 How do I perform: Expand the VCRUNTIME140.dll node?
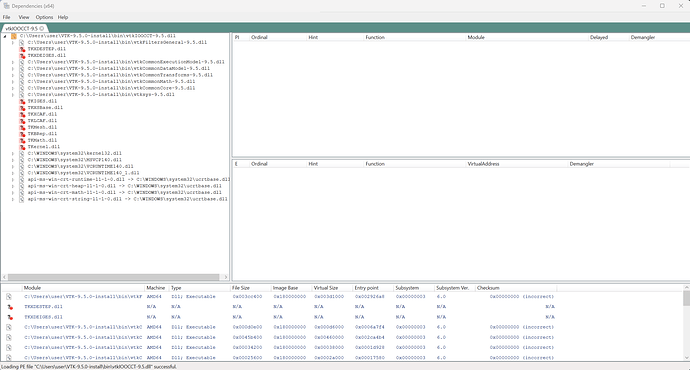(13, 167)
